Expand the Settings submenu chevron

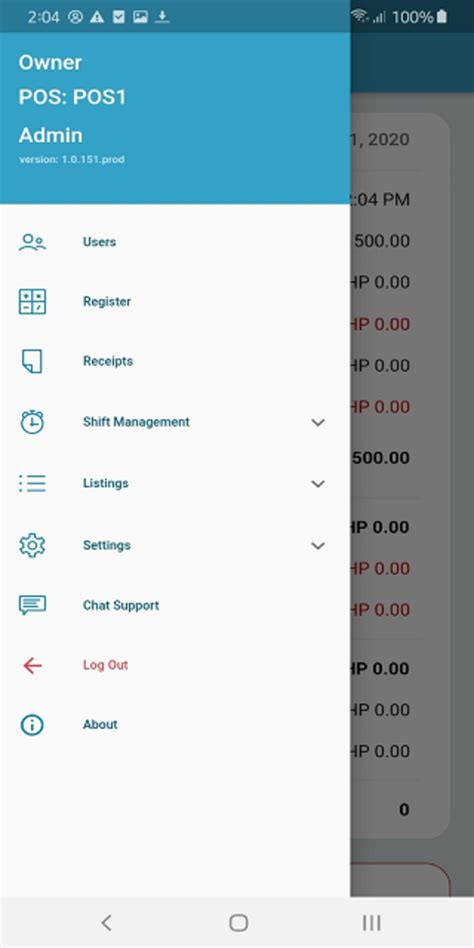click(318, 546)
